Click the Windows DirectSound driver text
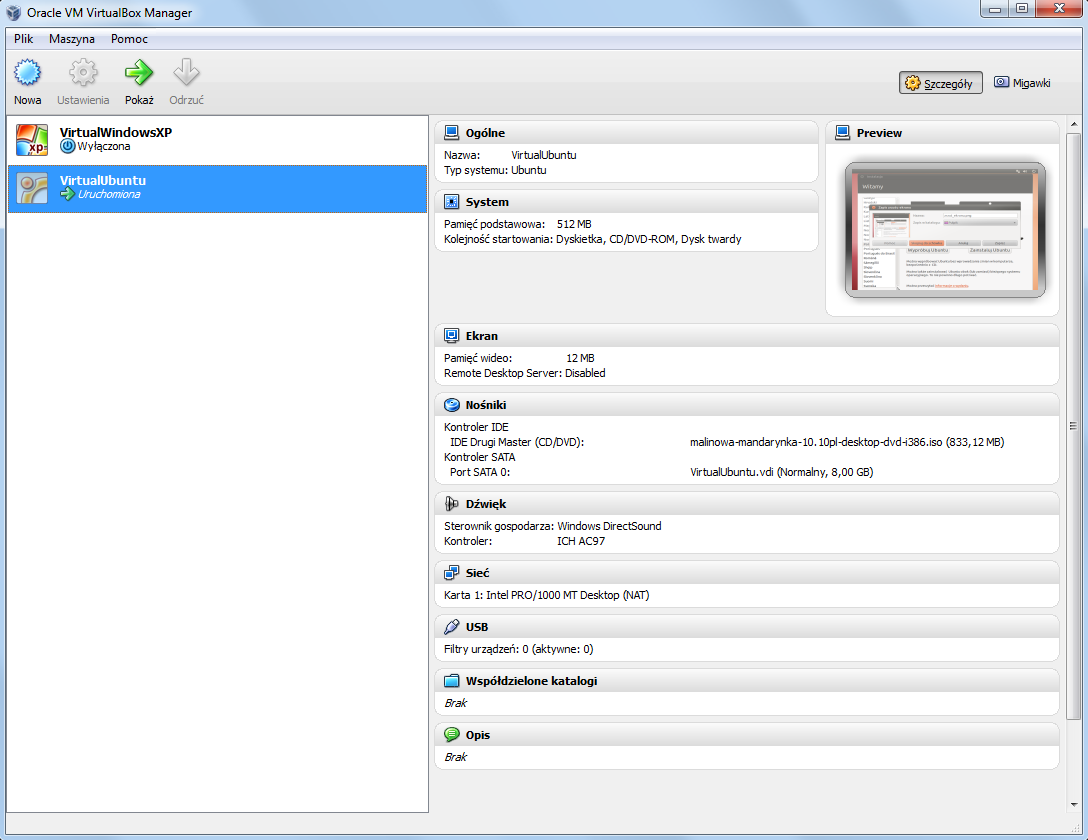Screen dimensions: 1088x840 click(609, 526)
